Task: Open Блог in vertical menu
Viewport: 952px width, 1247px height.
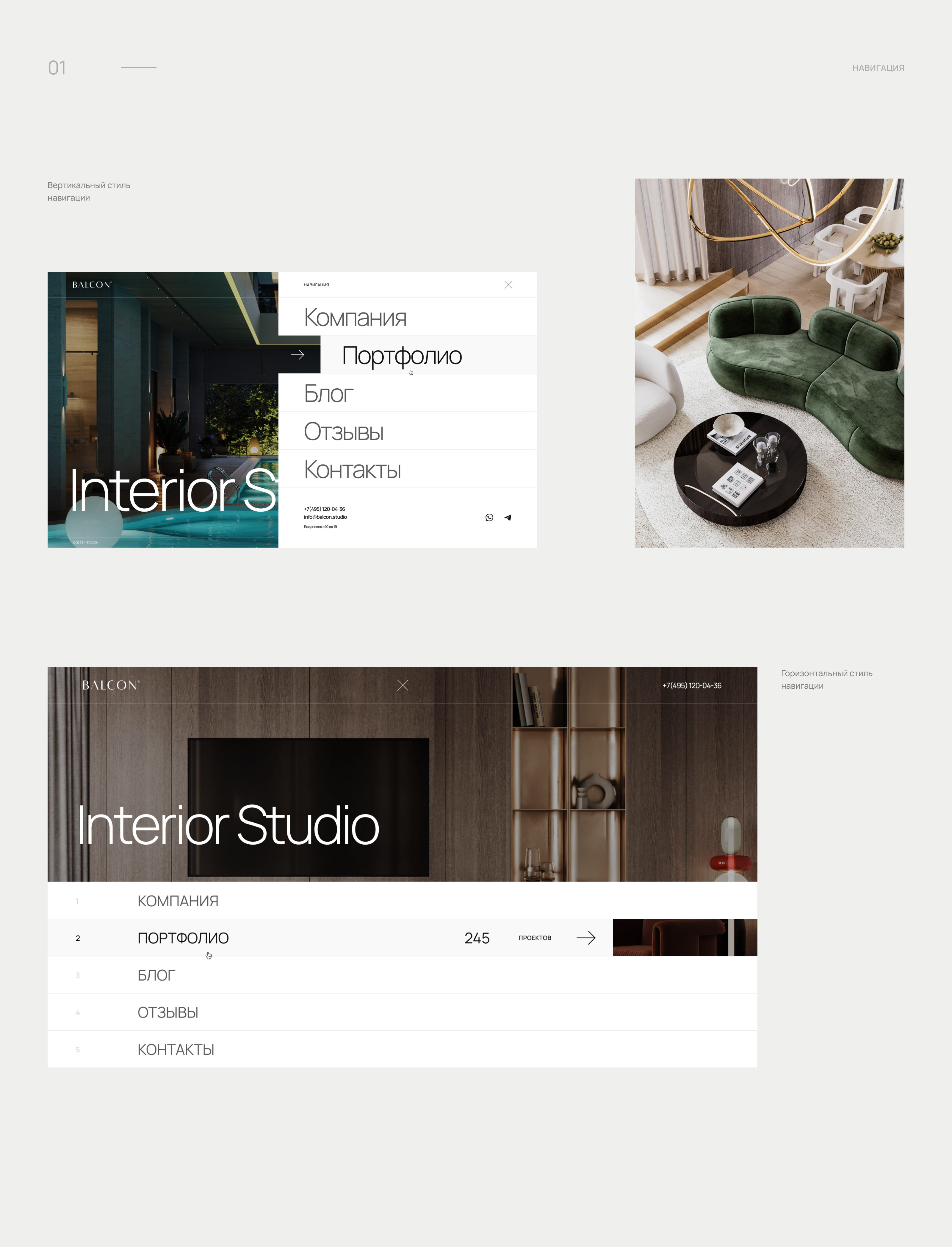Action: click(x=329, y=393)
